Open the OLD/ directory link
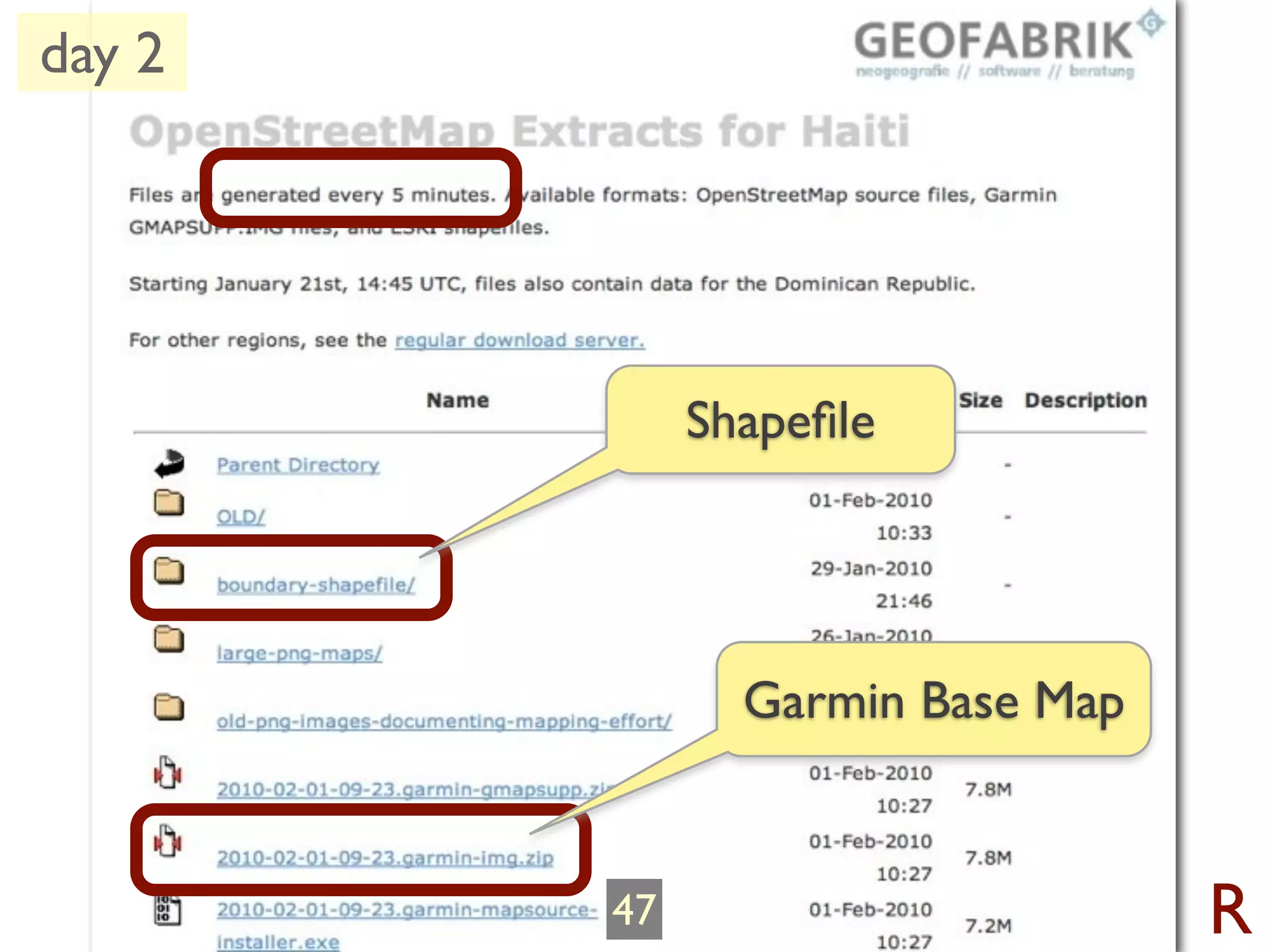1270x952 pixels. point(241,516)
